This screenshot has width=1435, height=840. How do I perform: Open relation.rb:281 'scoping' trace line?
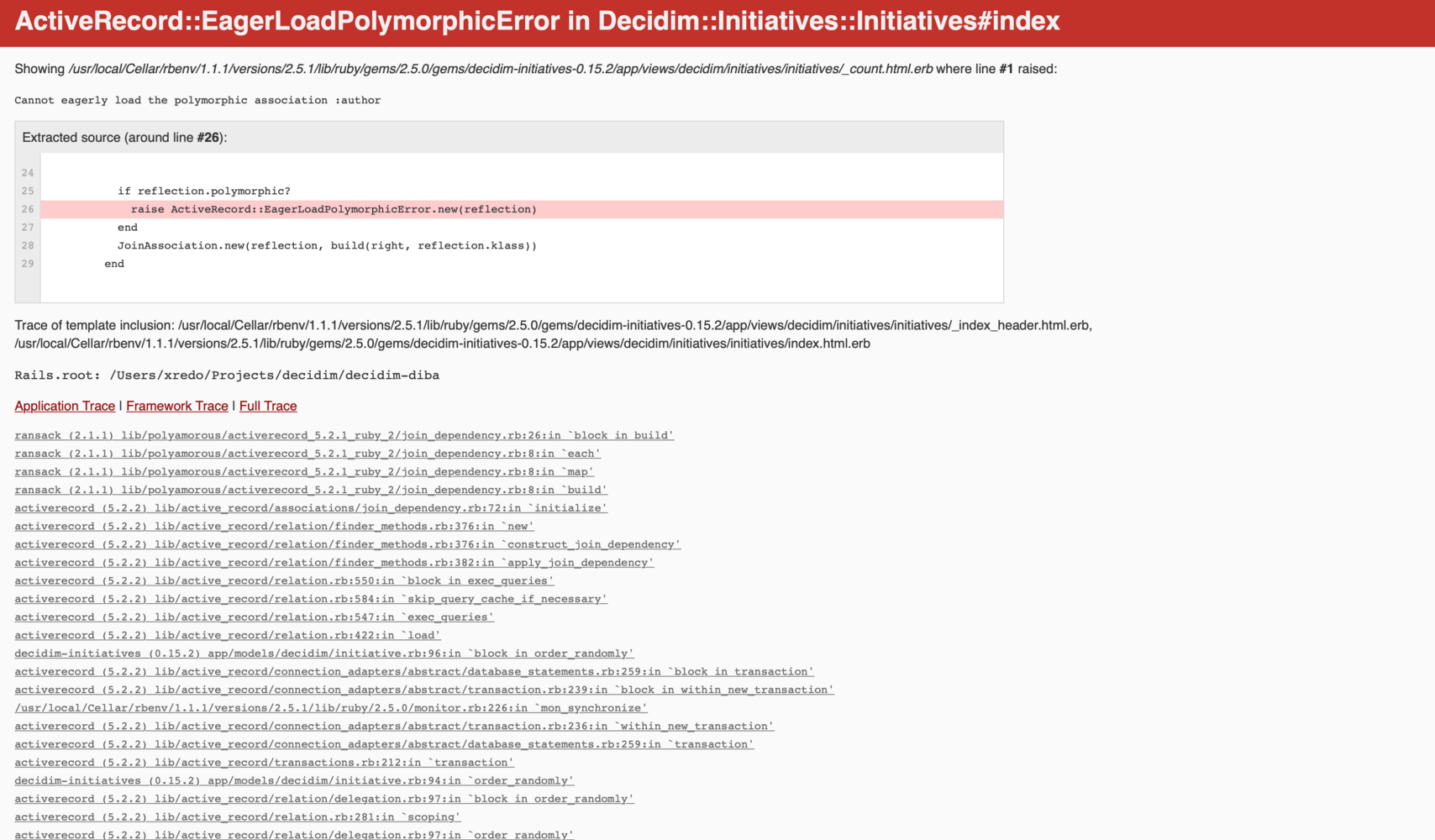(237, 817)
